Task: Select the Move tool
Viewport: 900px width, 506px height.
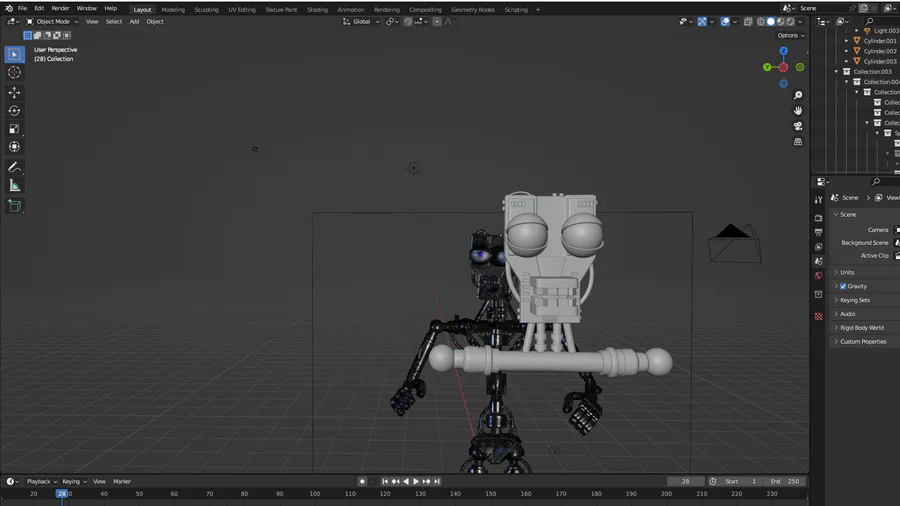Action: 14,92
